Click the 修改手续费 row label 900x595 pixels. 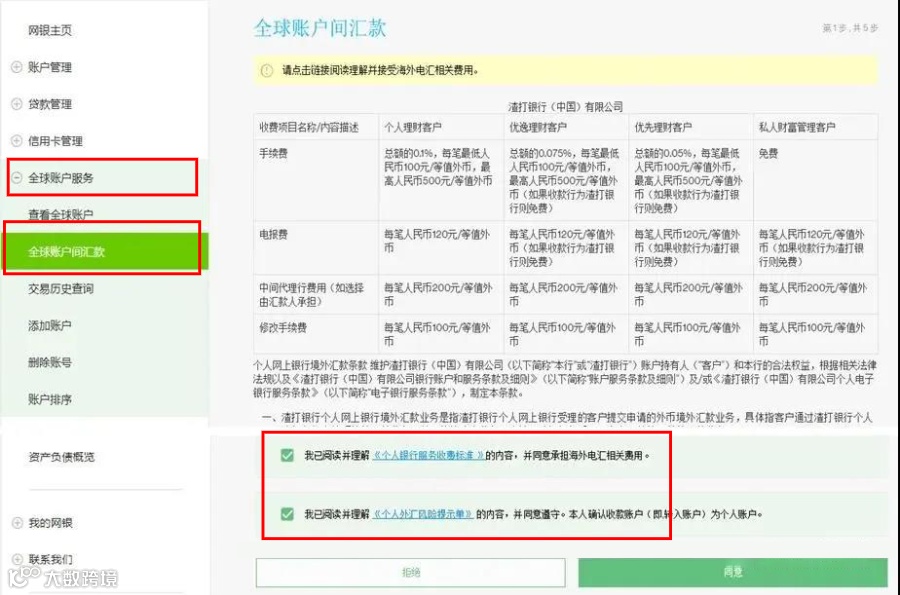282,328
